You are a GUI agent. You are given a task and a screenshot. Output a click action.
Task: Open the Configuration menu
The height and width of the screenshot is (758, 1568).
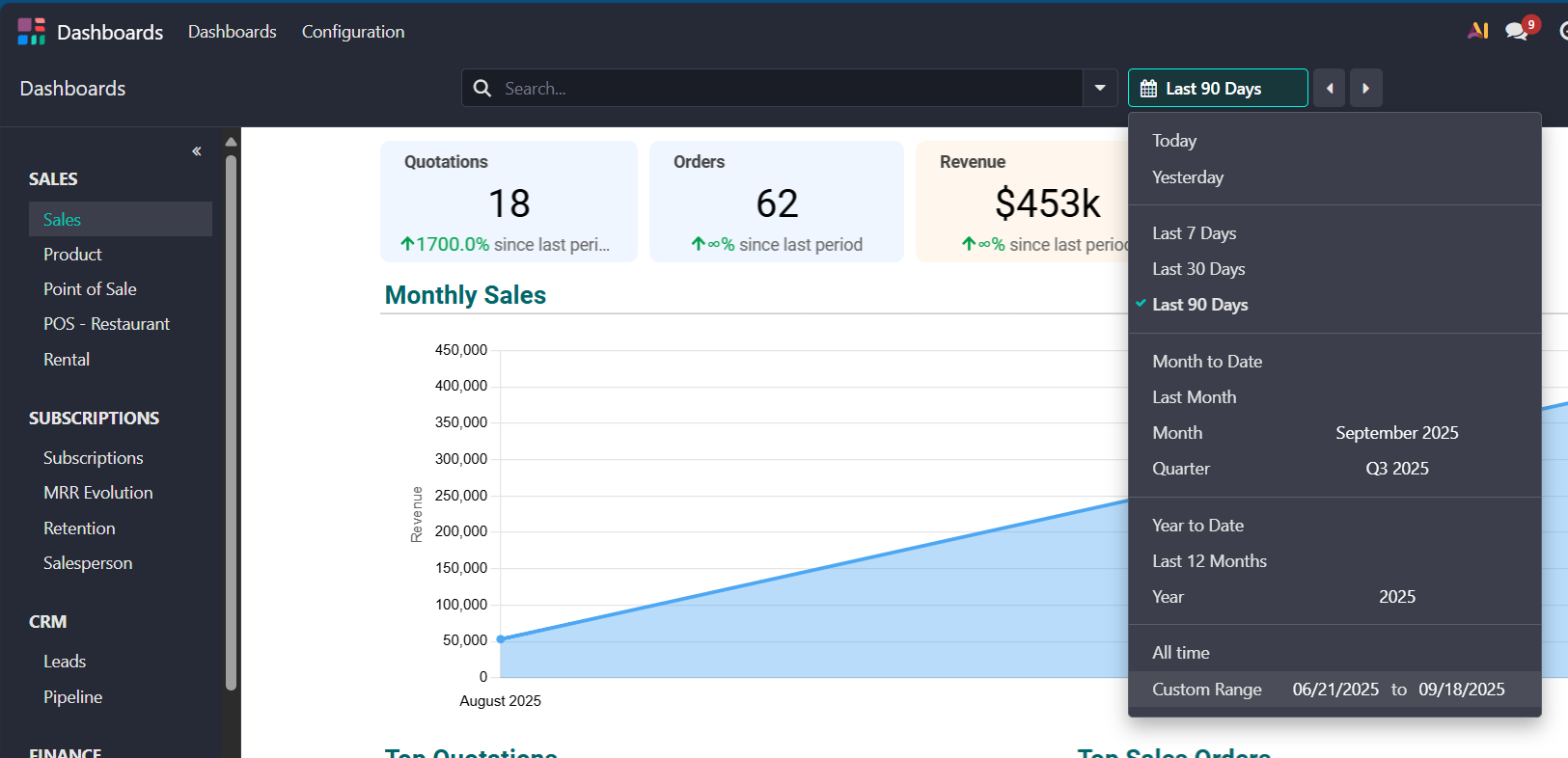click(x=352, y=32)
